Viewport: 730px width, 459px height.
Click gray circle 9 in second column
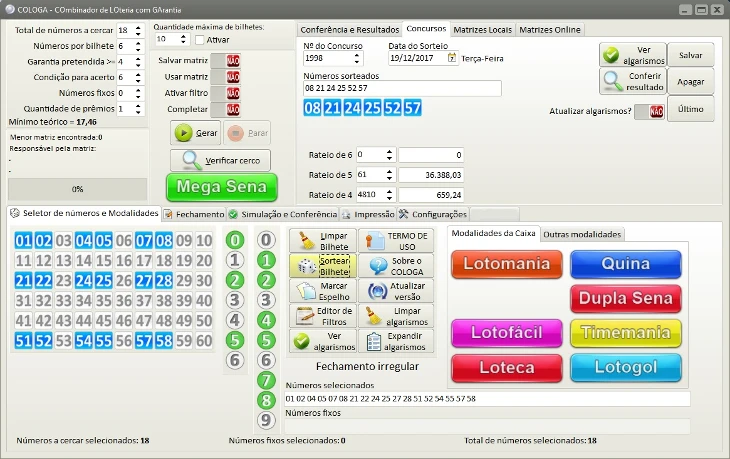(x=266, y=420)
